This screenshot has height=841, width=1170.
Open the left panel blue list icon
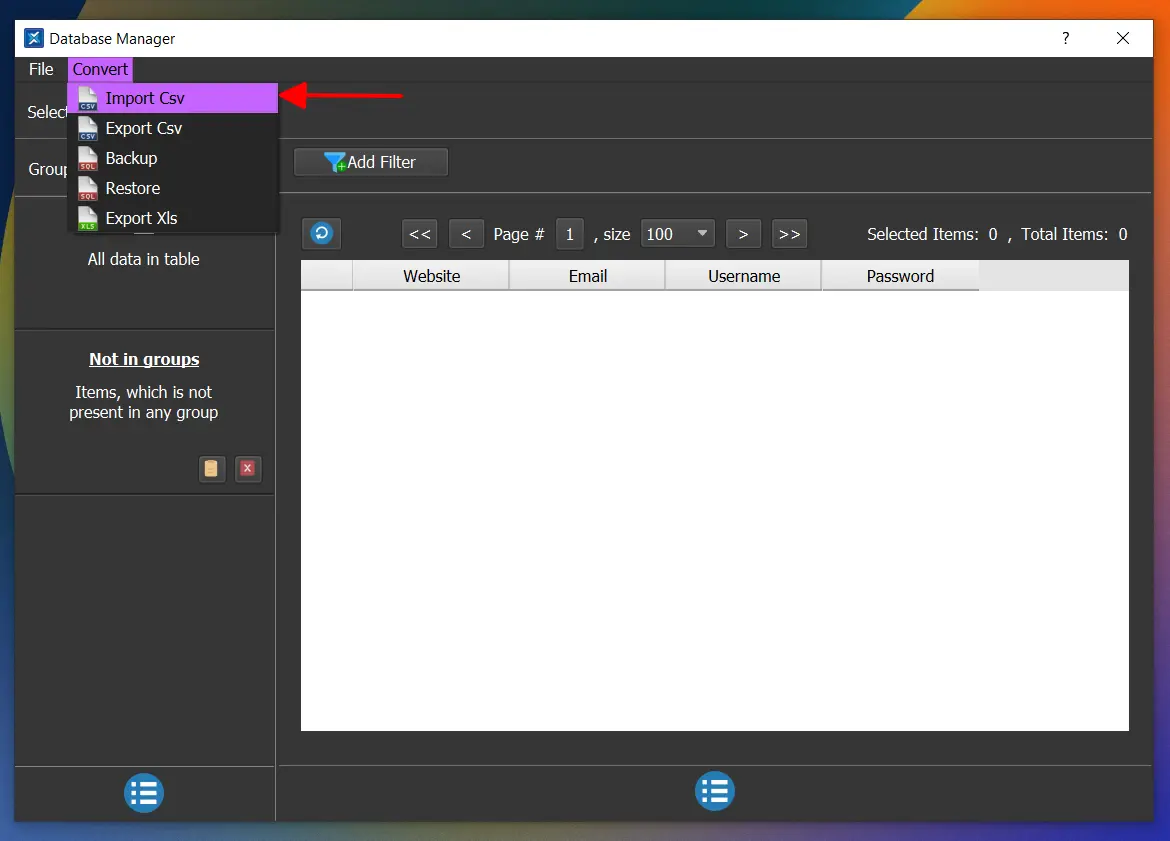144,793
